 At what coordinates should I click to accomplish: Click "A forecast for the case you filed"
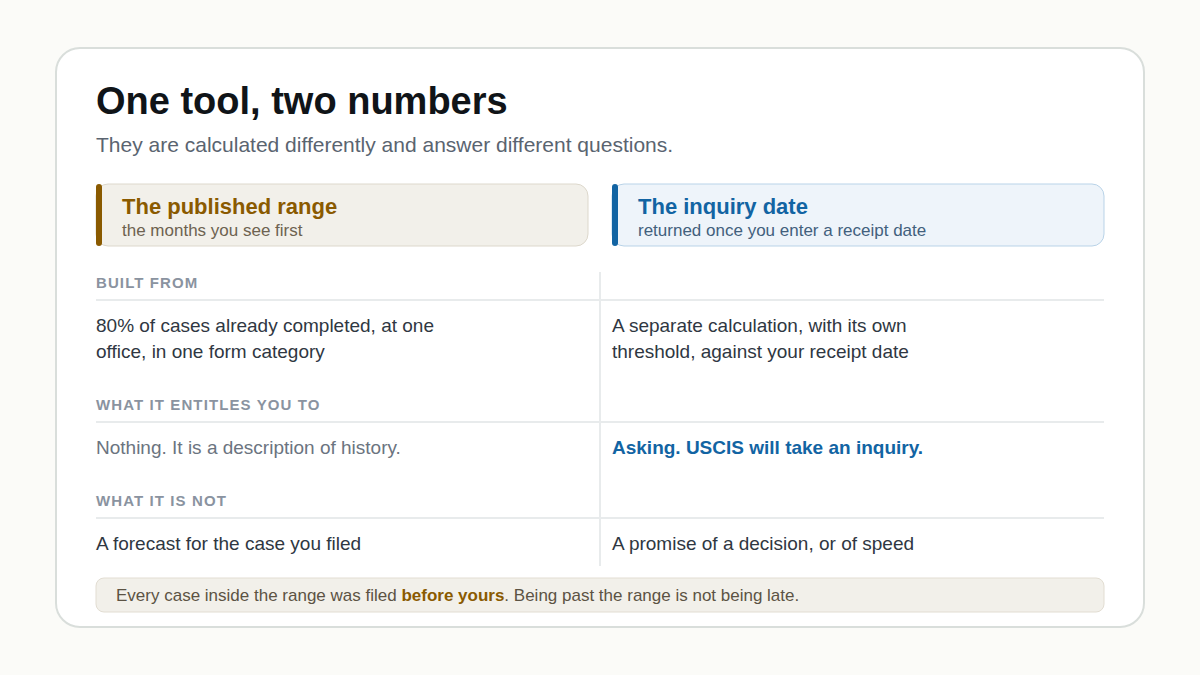pos(228,544)
